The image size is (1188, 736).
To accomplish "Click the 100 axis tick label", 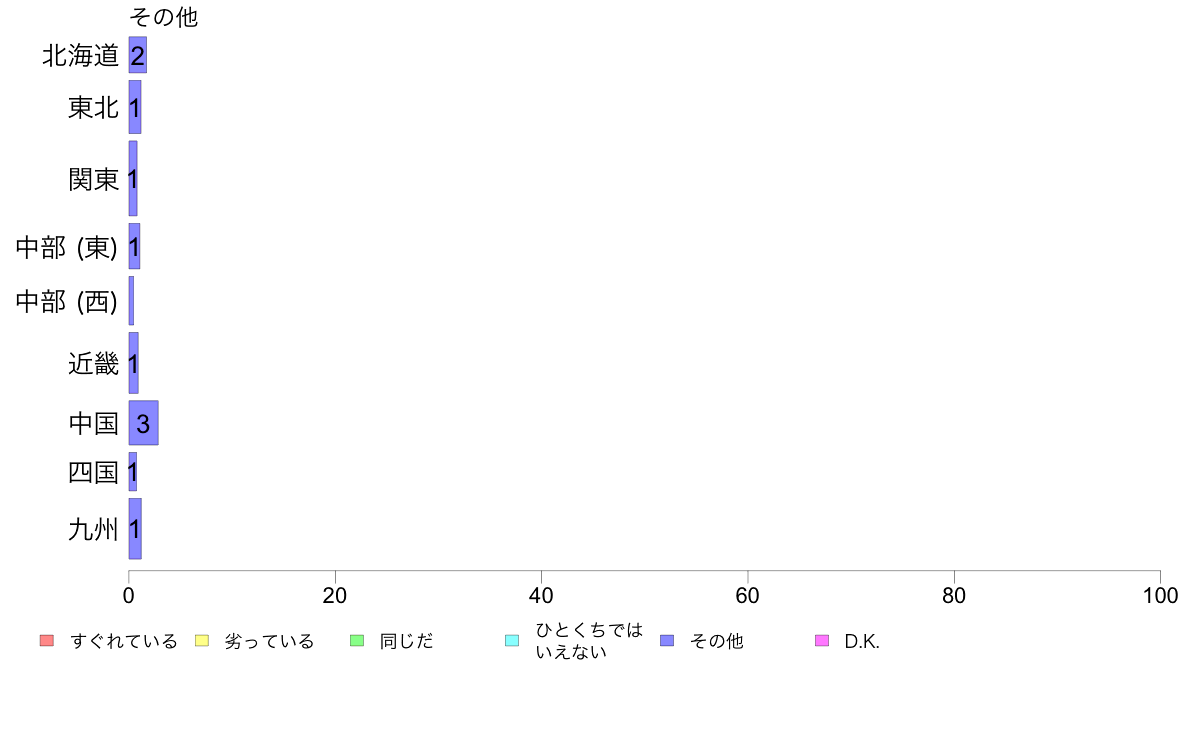I will pyautogui.click(x=1160, y=596).
